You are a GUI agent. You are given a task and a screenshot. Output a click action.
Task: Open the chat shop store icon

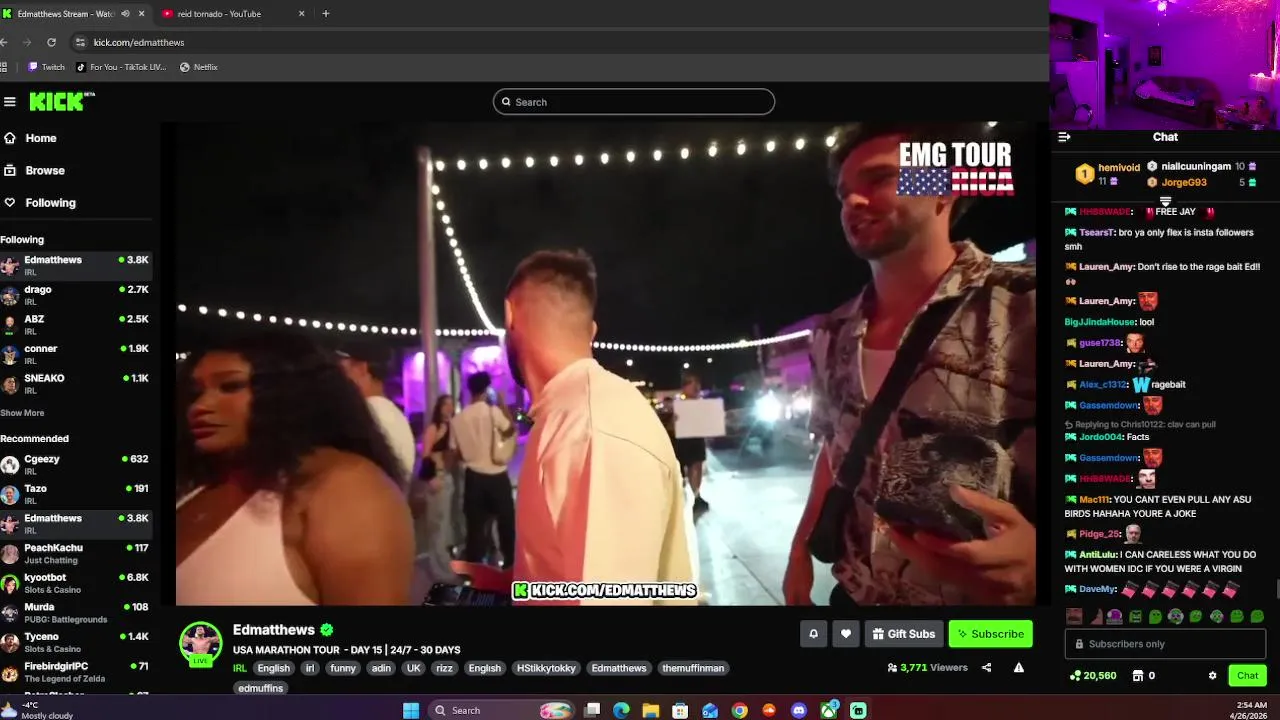pyautogui.click(x=1137, y=676)
